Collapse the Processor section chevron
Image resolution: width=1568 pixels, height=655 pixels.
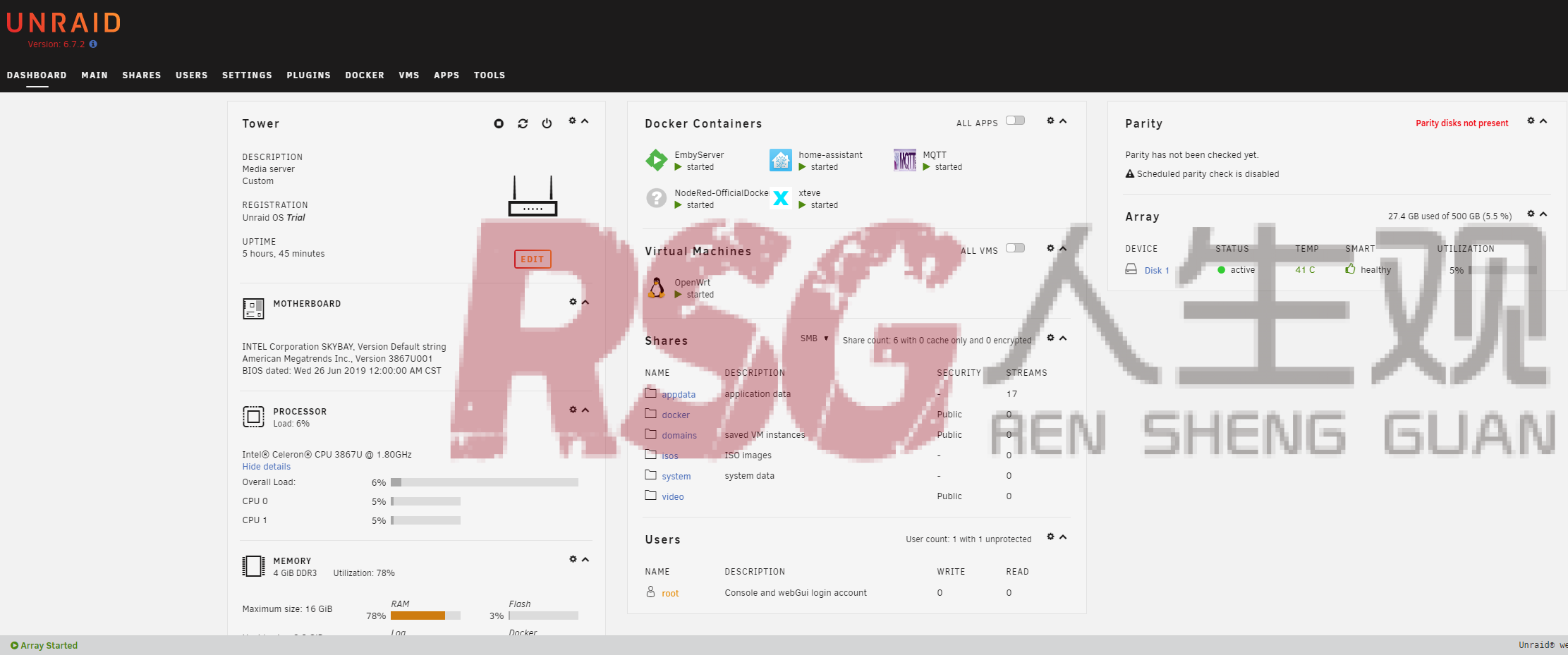585,410
